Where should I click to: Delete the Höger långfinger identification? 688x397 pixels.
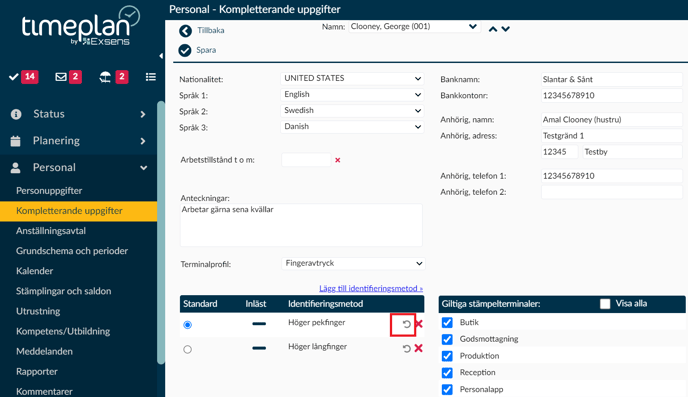pyautogui.click(x=419, y=348)
